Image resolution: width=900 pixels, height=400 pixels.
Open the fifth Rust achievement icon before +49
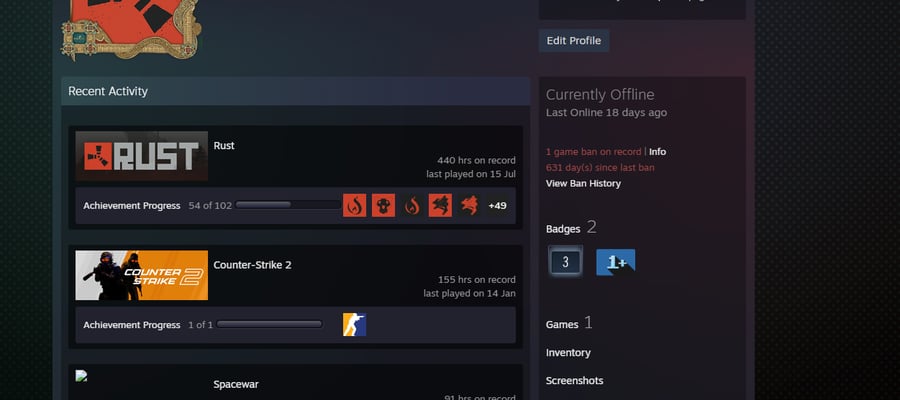pos(469,205)
